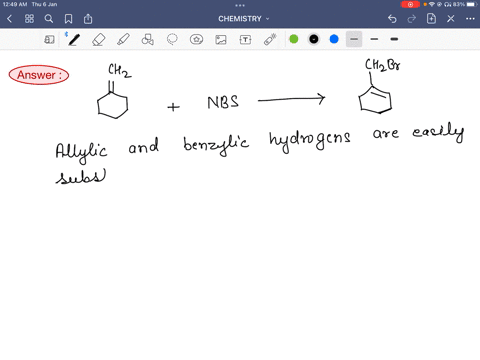Viewport: 480px width, 360px height.
Task: Bookmark the current page
Action: pyautogui.click(x=68, y=19)
